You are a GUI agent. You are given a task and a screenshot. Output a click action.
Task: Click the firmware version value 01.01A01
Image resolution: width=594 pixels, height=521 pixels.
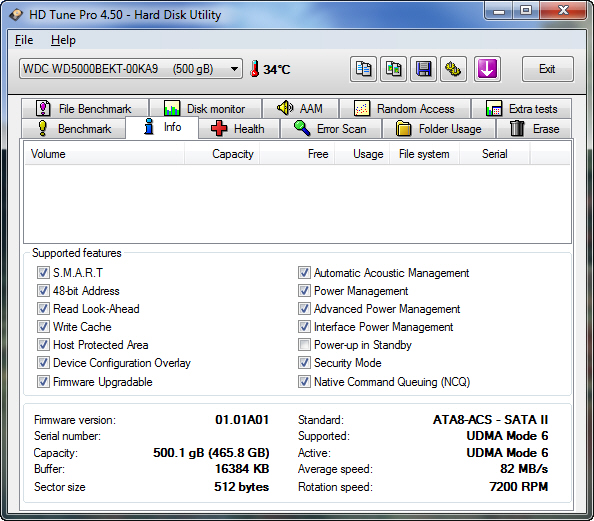point(242,420)
